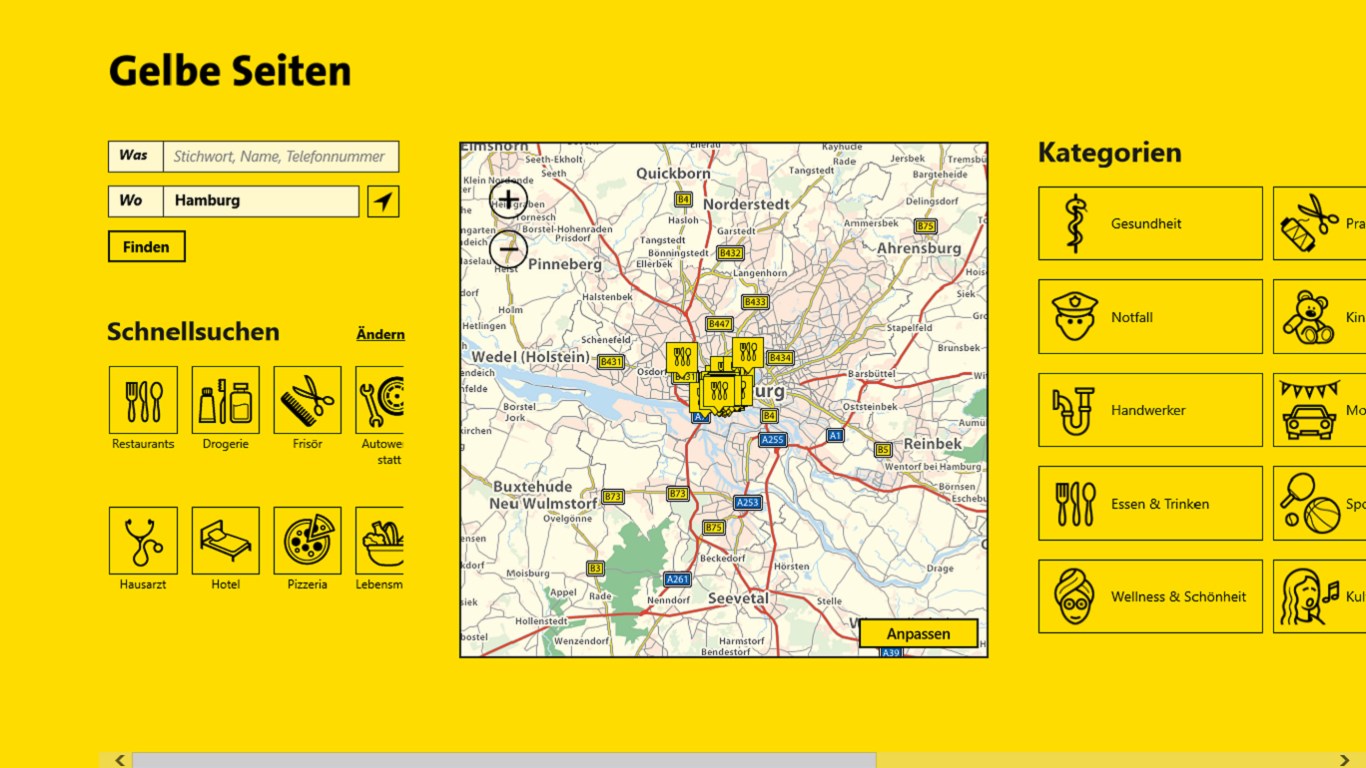1366x768 pixels.
Task: Click the Pinneberg label on the map
Action: [x=565, y=264]
